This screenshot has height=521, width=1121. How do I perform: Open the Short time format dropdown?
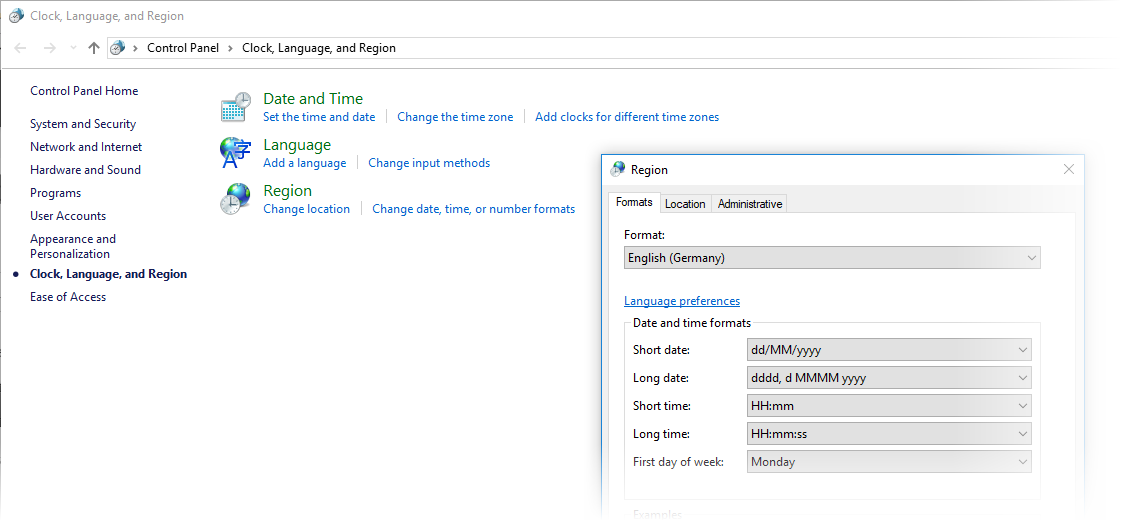[x=889, y=406]
